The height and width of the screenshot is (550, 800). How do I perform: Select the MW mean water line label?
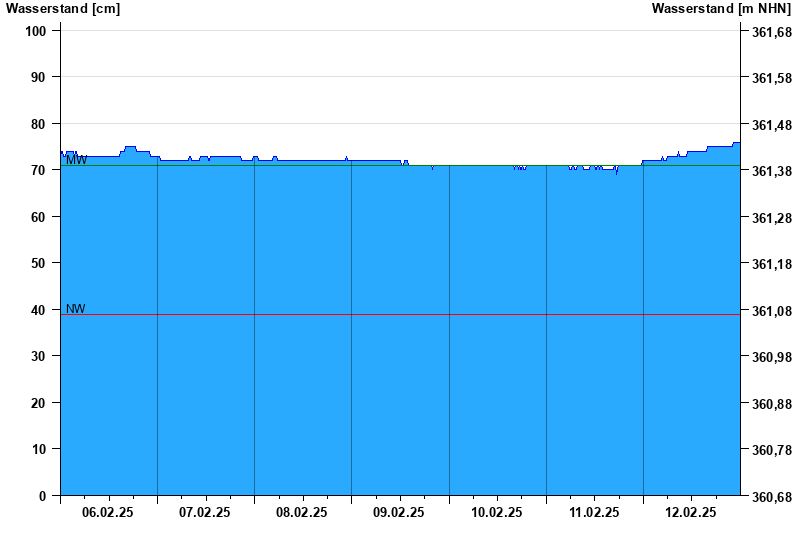tap(77, 160)
